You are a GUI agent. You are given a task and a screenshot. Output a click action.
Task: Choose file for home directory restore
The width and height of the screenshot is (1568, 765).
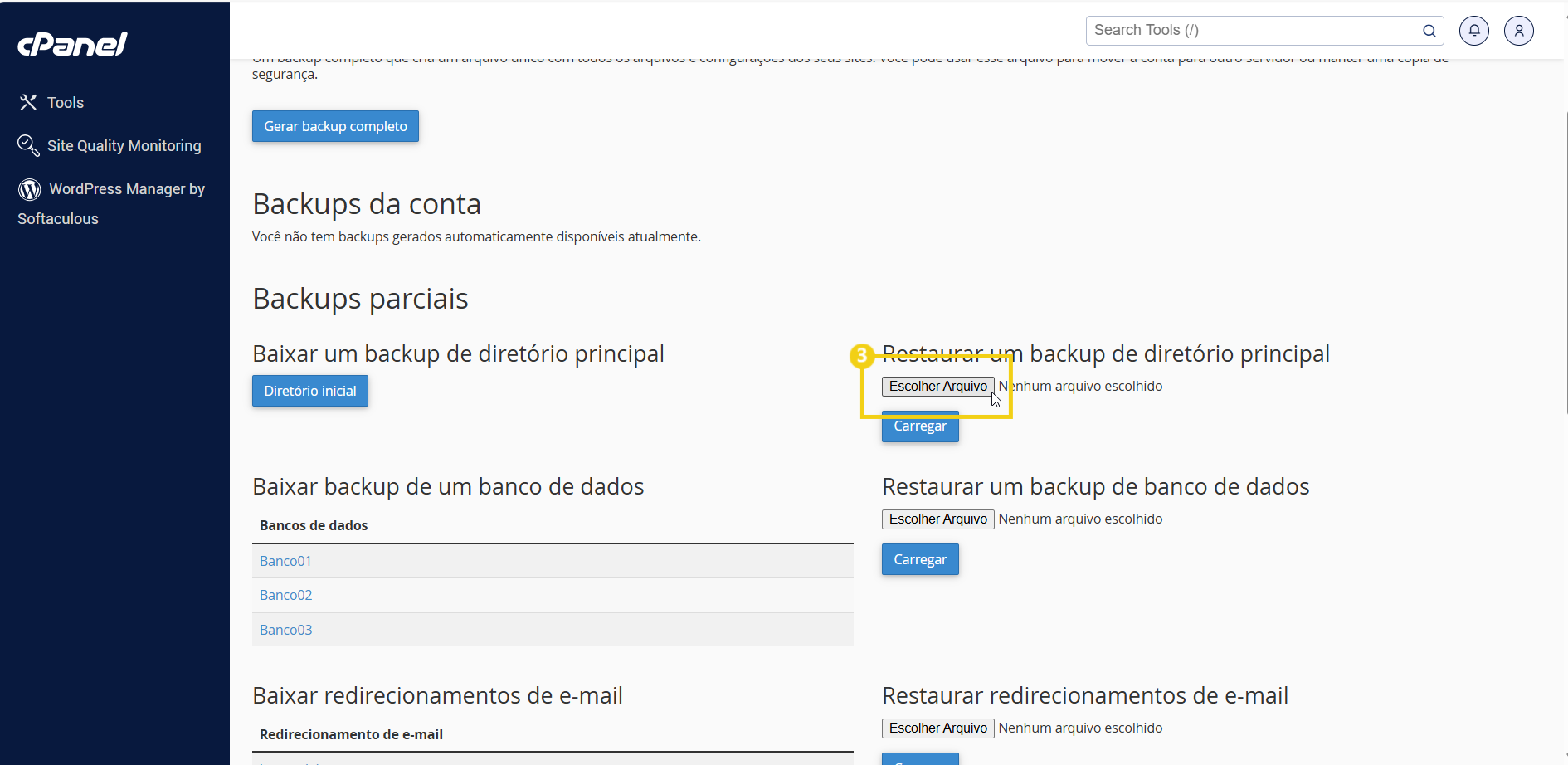click(x=938, y=386)
